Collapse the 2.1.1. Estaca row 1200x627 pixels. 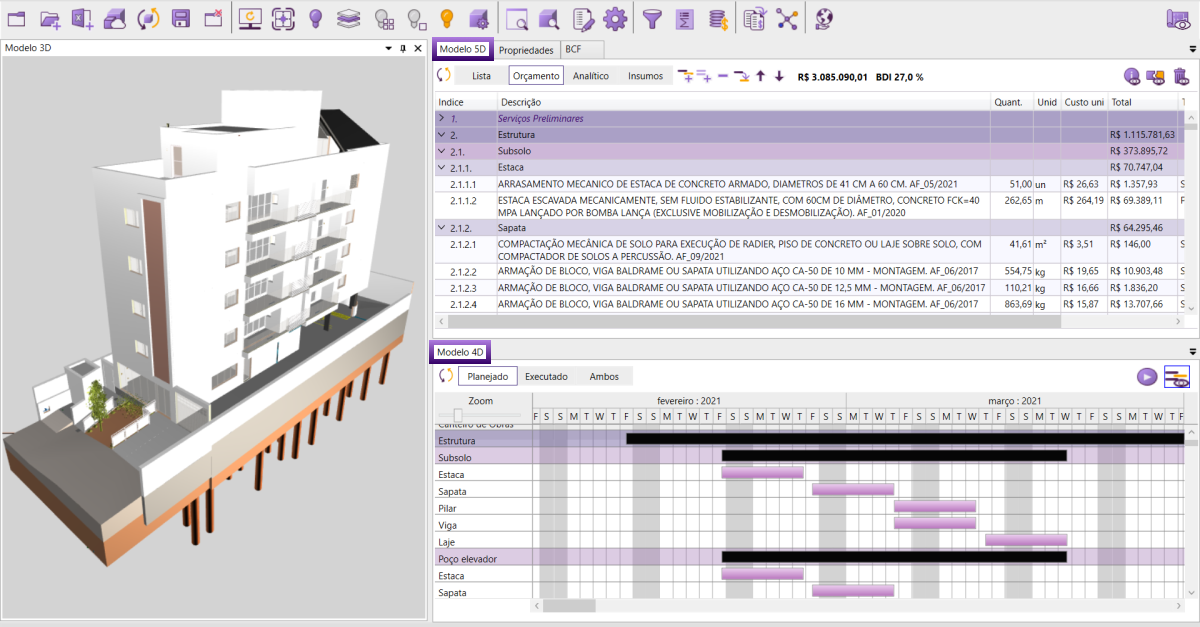[x=442, y=168]
